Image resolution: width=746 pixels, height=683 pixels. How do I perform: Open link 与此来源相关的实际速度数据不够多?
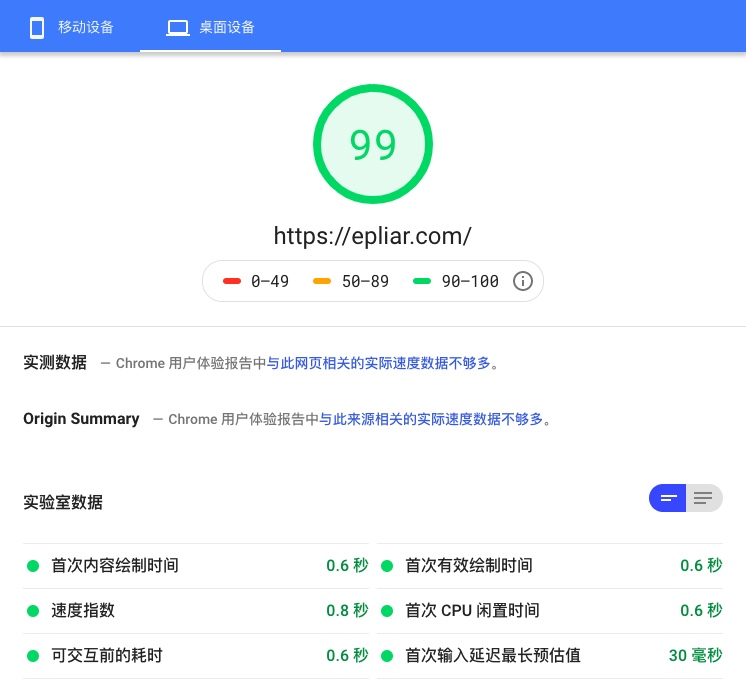[x=431, y=419]
